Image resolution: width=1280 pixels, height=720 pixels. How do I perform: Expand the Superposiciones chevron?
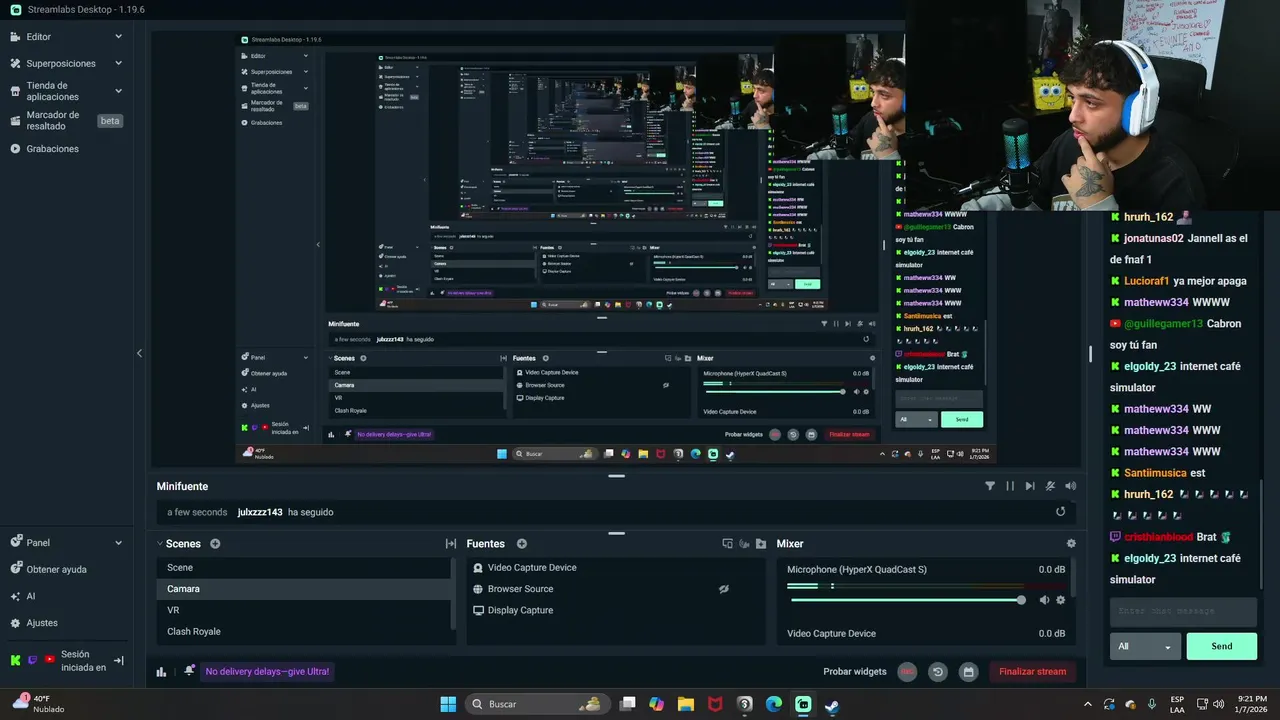tap(118, 63)
